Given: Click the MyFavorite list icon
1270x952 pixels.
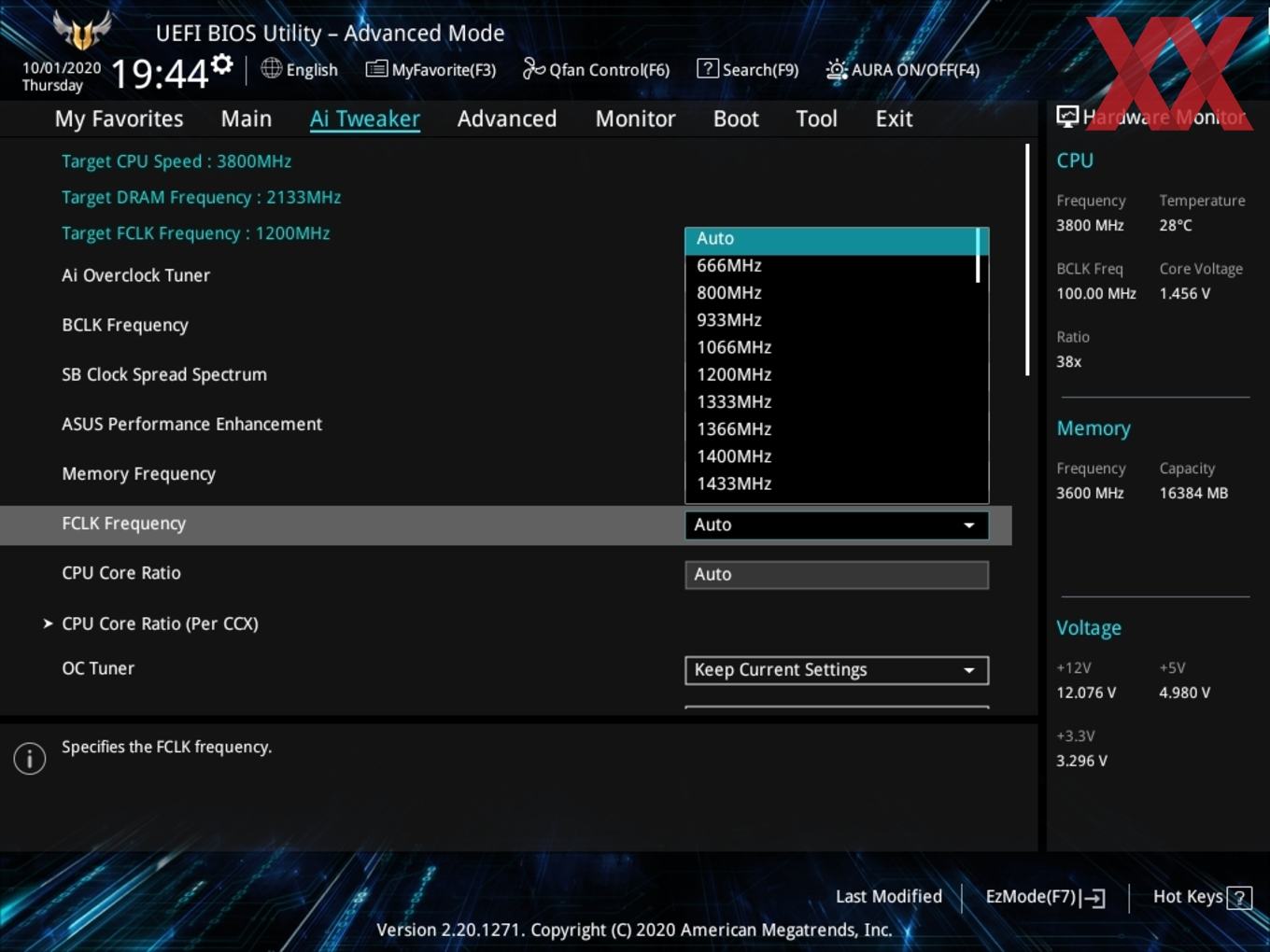Looking at the screenshot, I should point(376,69).
